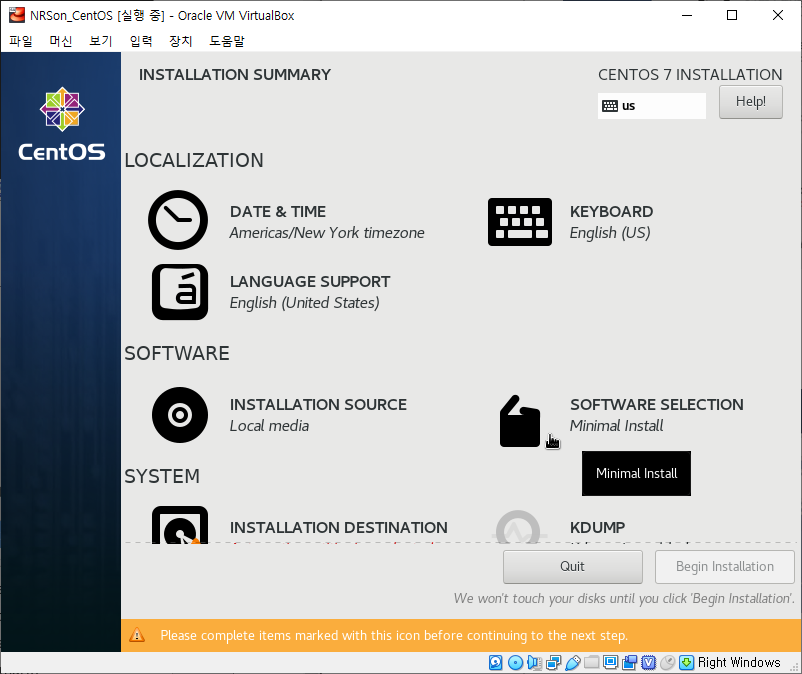Maximize the VirtualBox window
802x674 pixels.
732,15
